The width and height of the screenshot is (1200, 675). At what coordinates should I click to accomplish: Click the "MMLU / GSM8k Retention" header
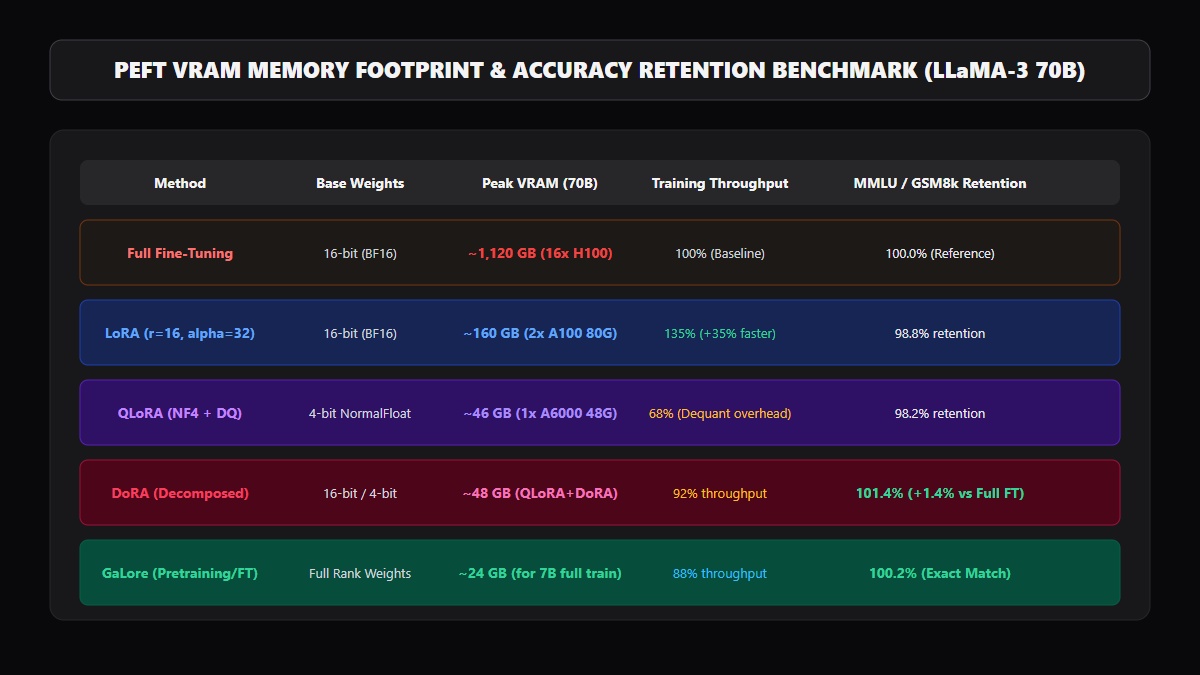(x=940, y=183)
